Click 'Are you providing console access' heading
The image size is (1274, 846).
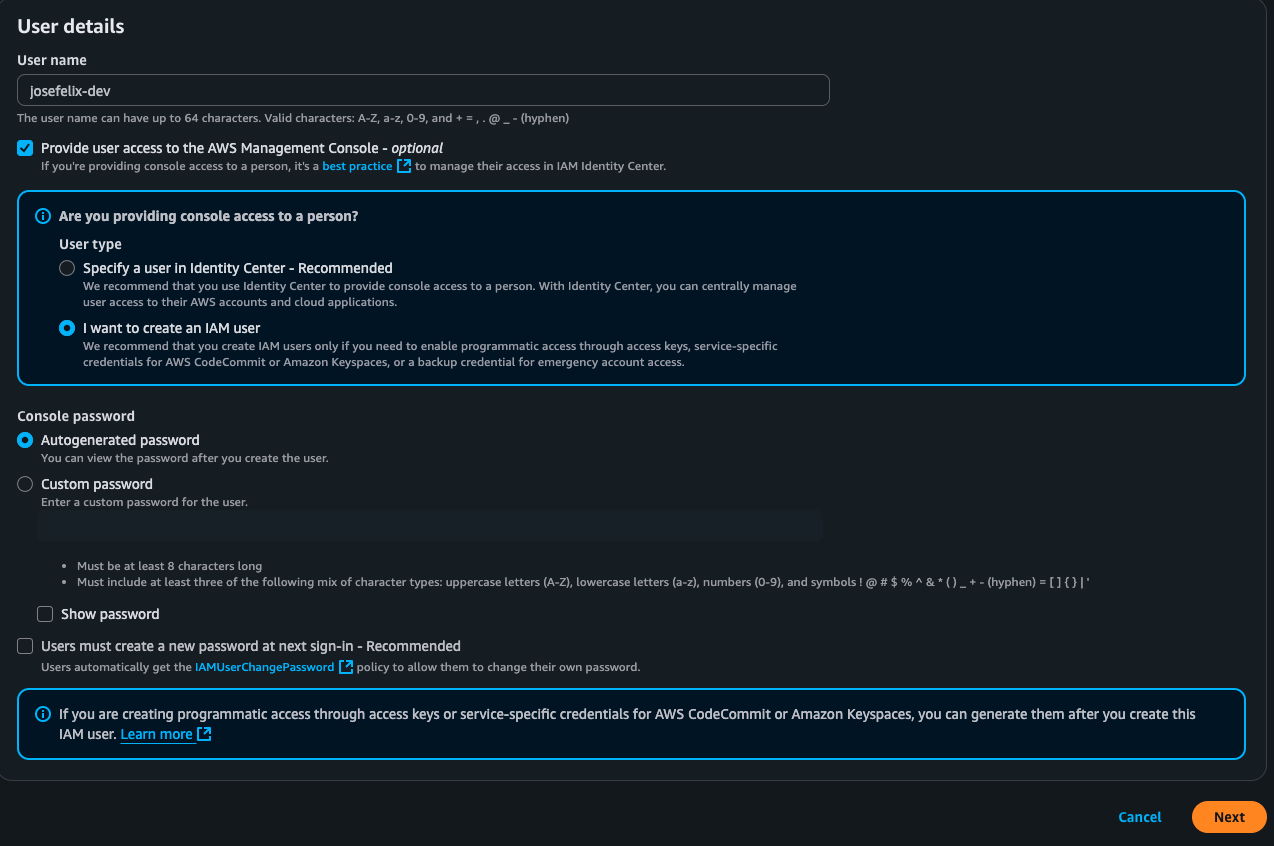[x=208, y=216]
